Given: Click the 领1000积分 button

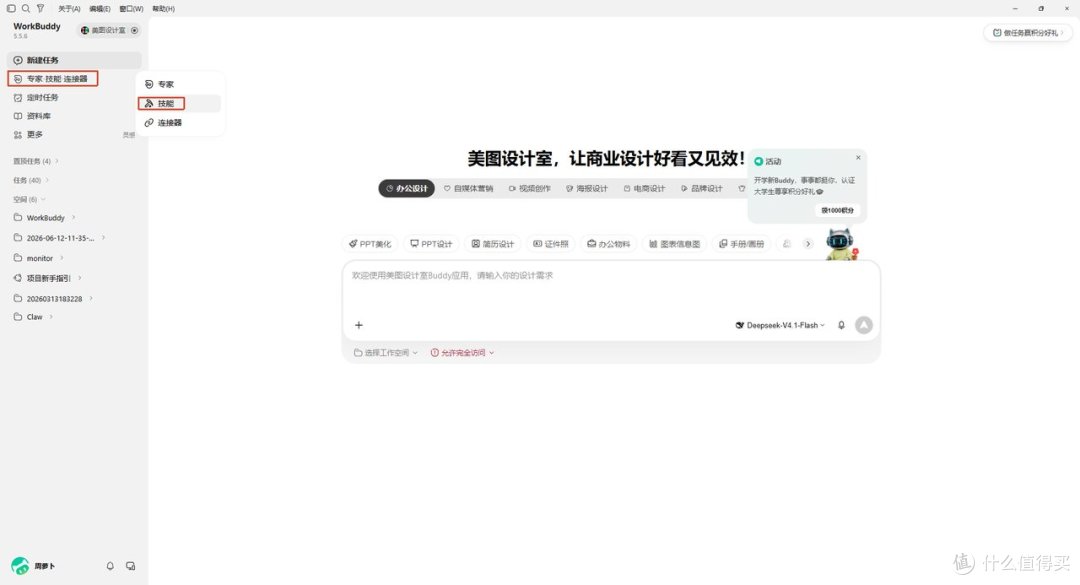Looking at the screenshot, I should coord(837,210).
